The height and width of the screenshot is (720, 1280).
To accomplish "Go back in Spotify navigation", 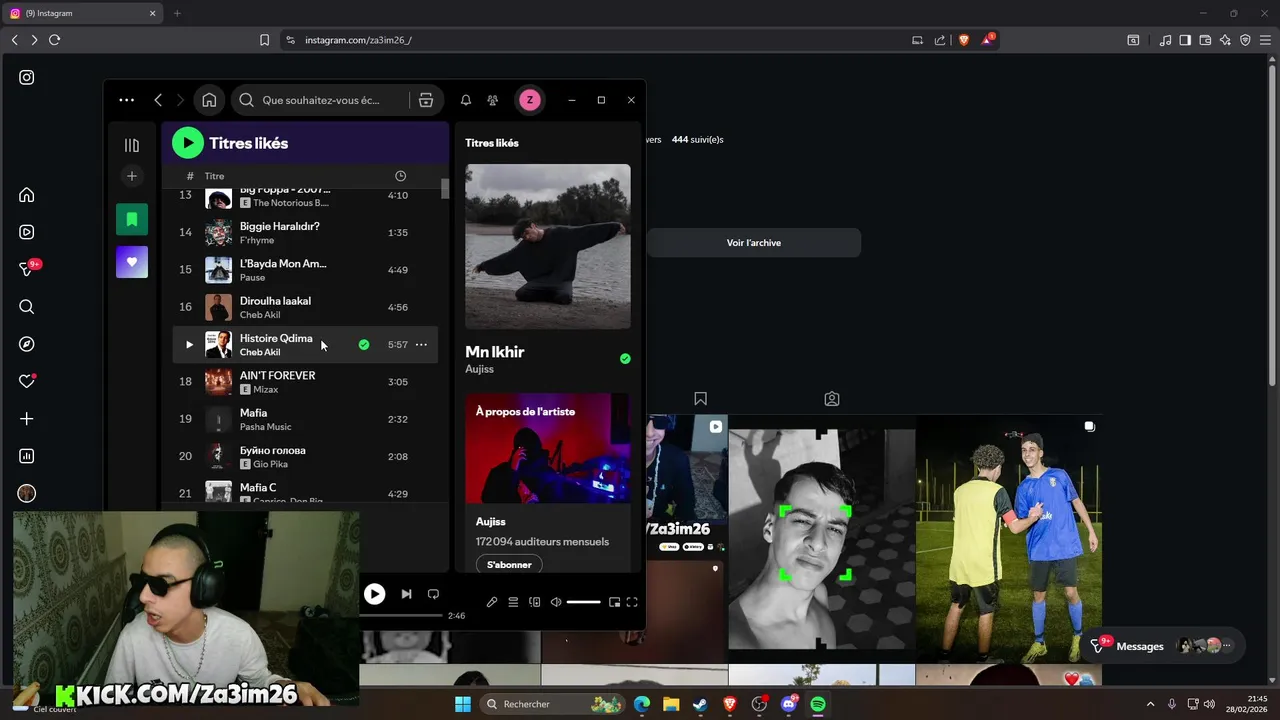I will click(158, 100).
